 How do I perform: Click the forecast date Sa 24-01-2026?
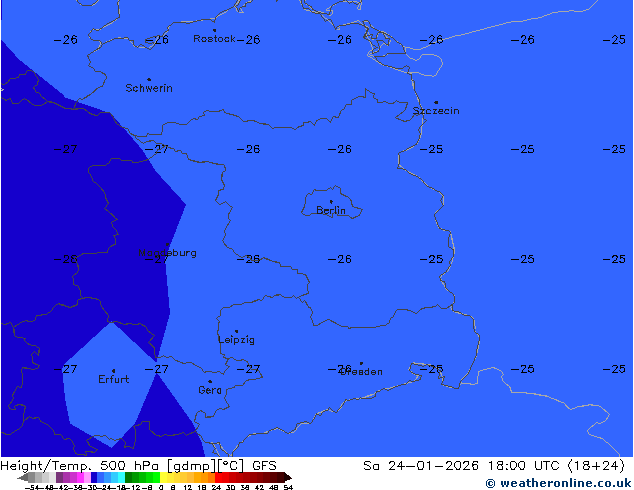tap(421, 466)
